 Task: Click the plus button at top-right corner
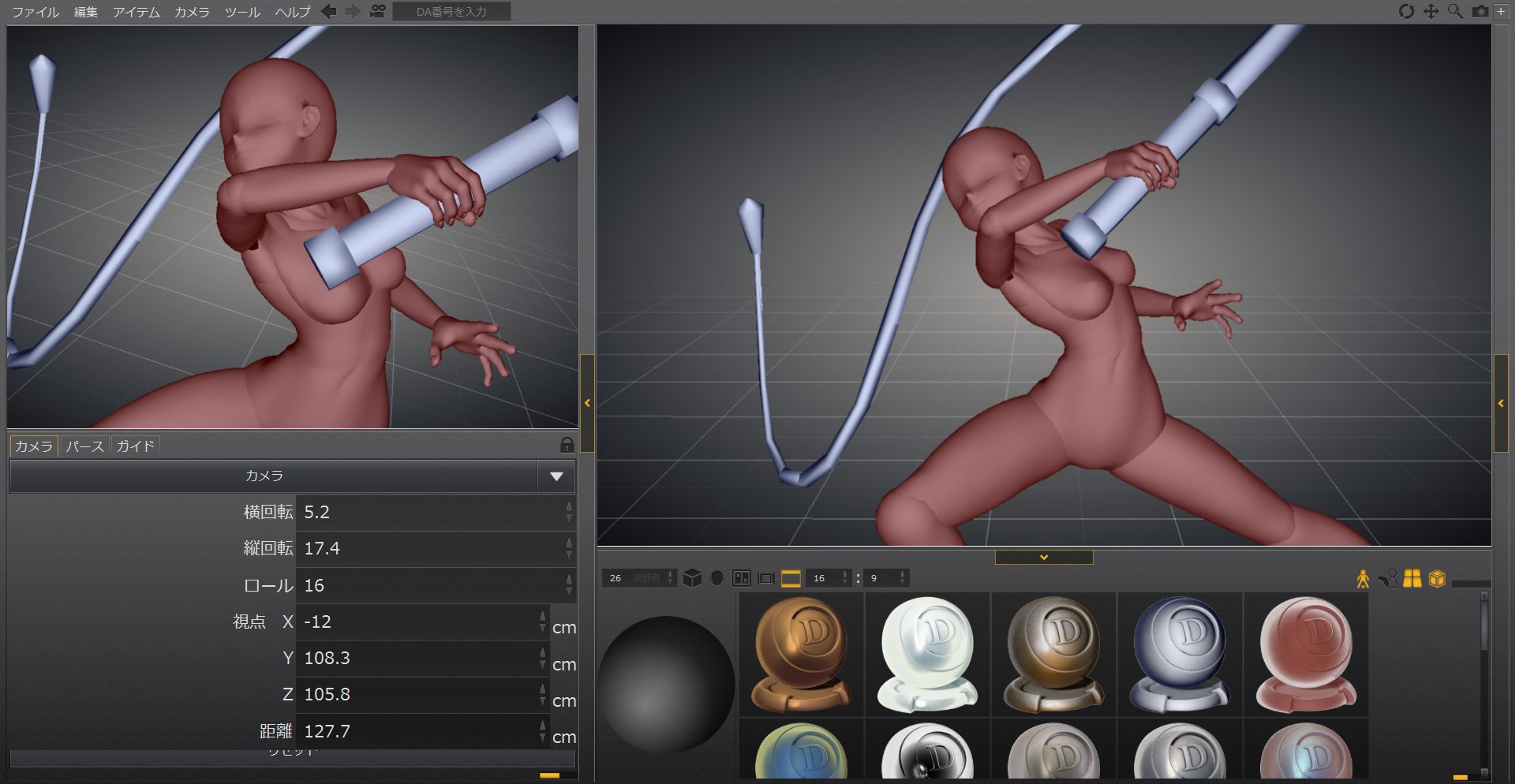click(1502, 11)
